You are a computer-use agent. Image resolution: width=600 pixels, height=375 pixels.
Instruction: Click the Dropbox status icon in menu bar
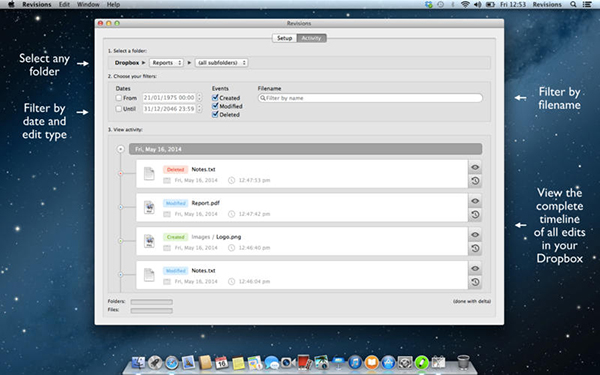click(429, 5)
